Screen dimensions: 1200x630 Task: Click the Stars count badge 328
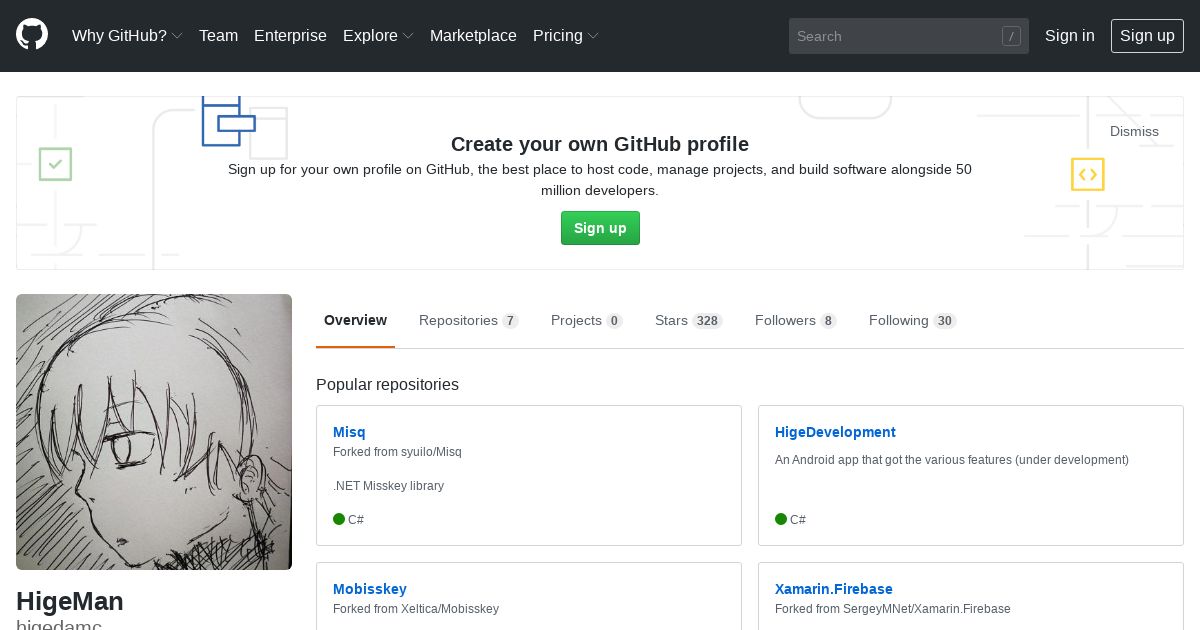coord(707,321)
